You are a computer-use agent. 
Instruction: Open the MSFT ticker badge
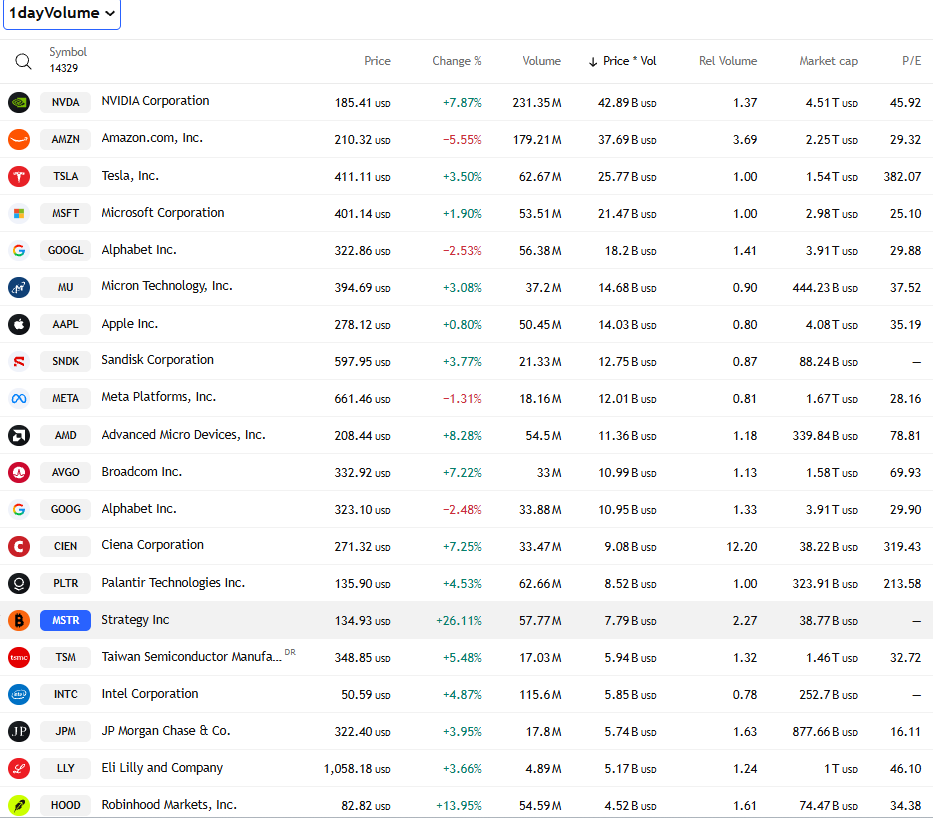point(65,213)
